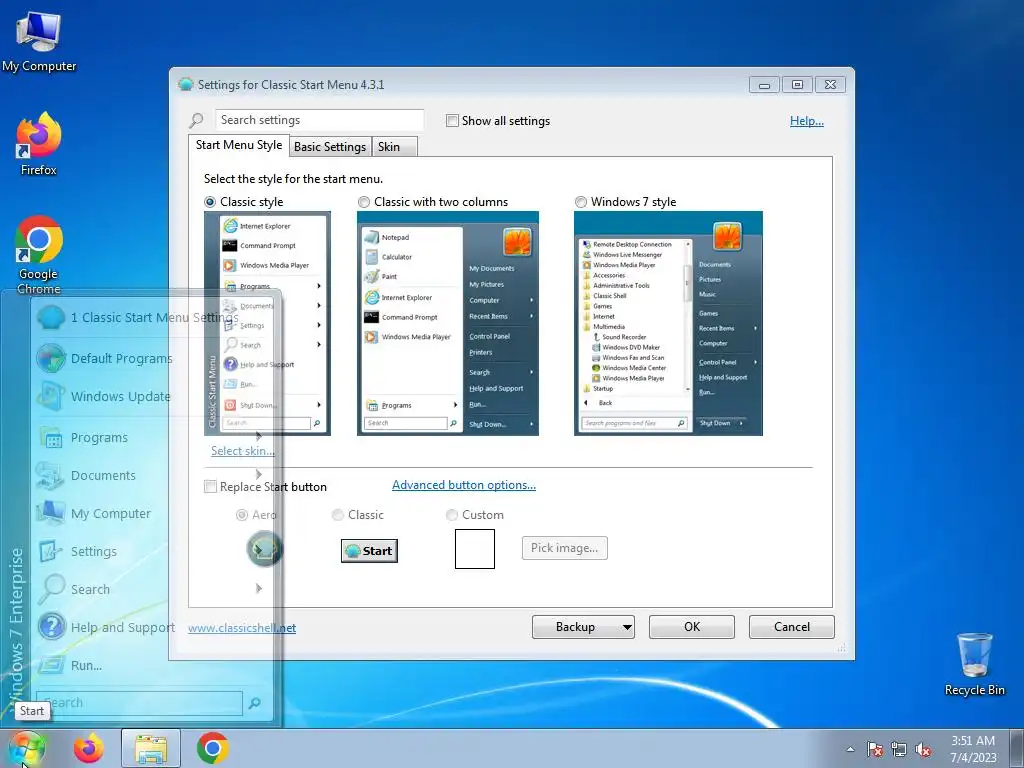This screenshot has height=768, width=1024.
Task: Click the Classic Start Menu shell title icon
Action: point(186,84)
